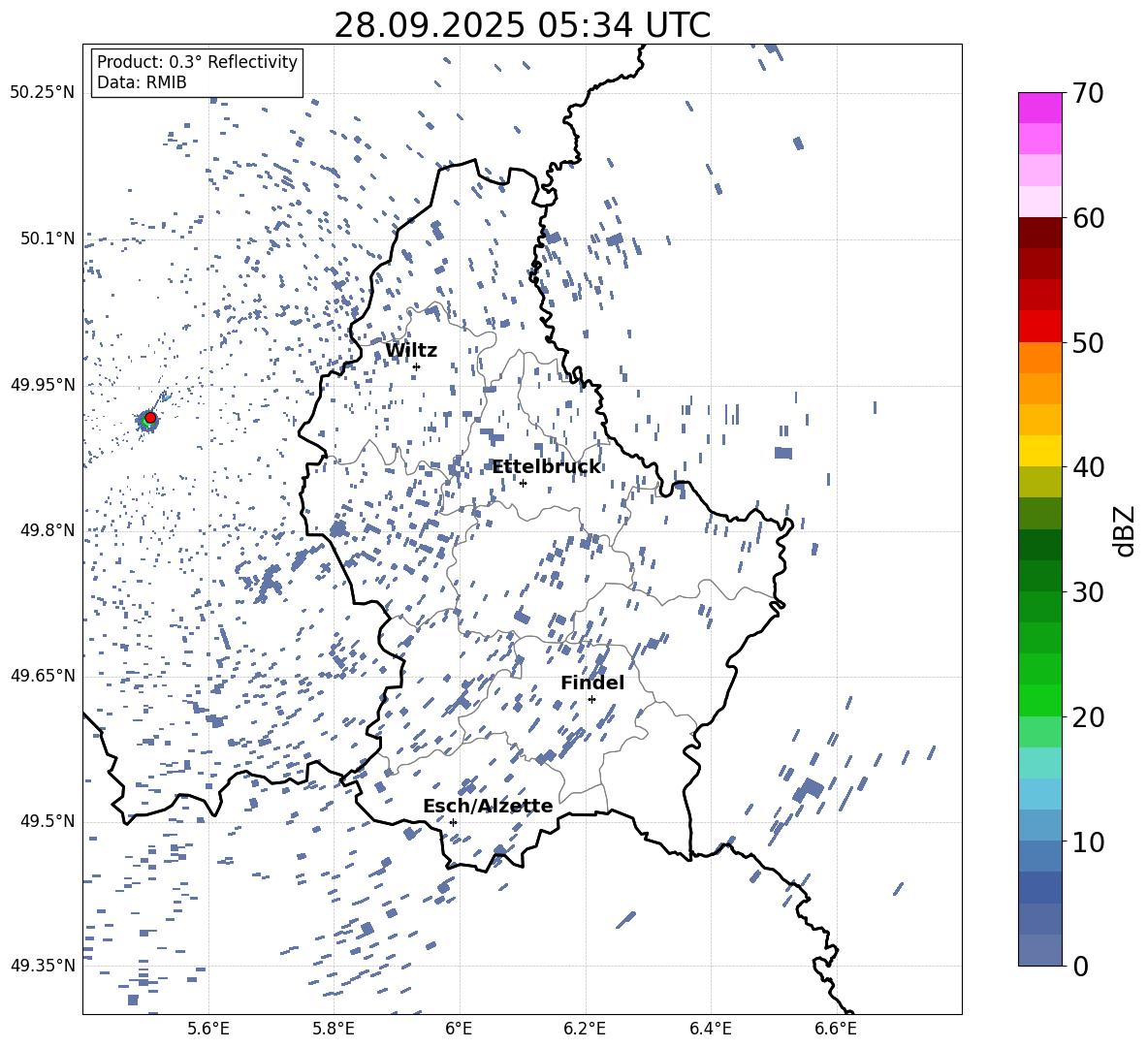Pick the turquoise swatch between 10 and 20 dBZ

[1040, 763]
